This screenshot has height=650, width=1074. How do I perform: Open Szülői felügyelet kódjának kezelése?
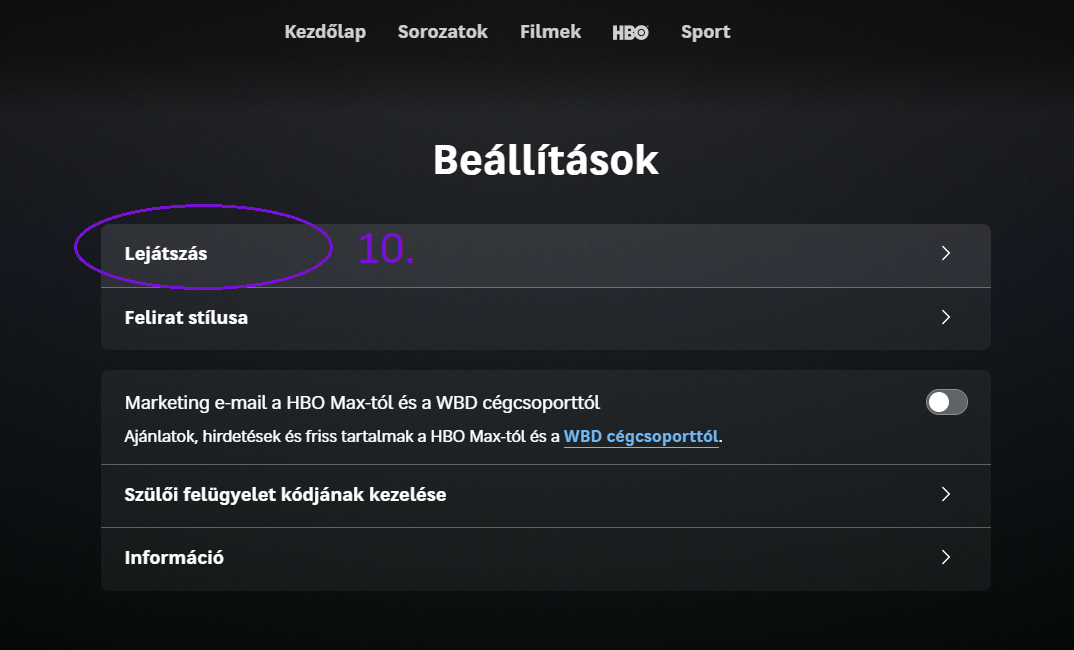[x=546, y=495]
